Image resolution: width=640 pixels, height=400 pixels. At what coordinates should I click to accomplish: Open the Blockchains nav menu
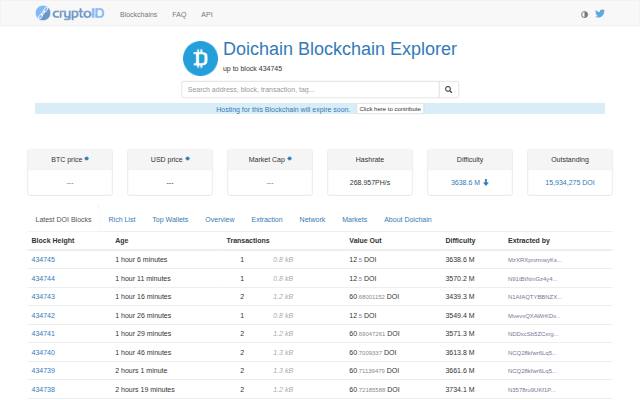[138, 14]
